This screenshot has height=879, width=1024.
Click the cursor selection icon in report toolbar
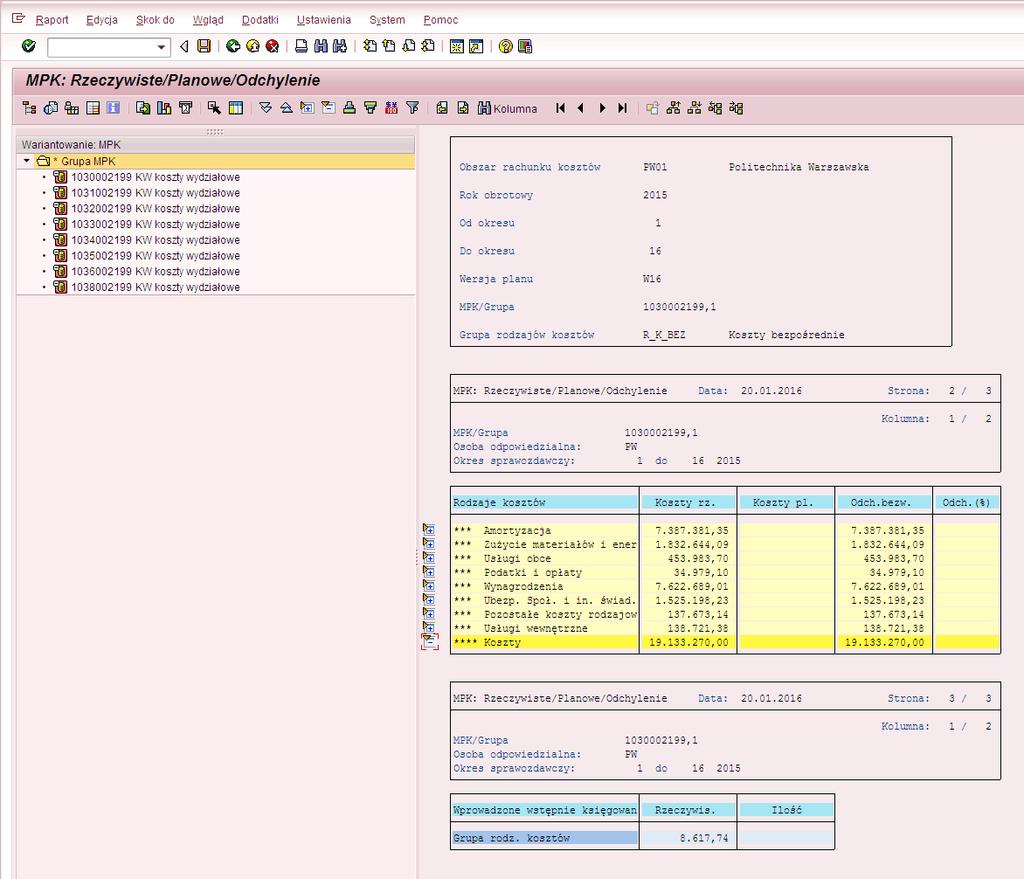[214, 108]
